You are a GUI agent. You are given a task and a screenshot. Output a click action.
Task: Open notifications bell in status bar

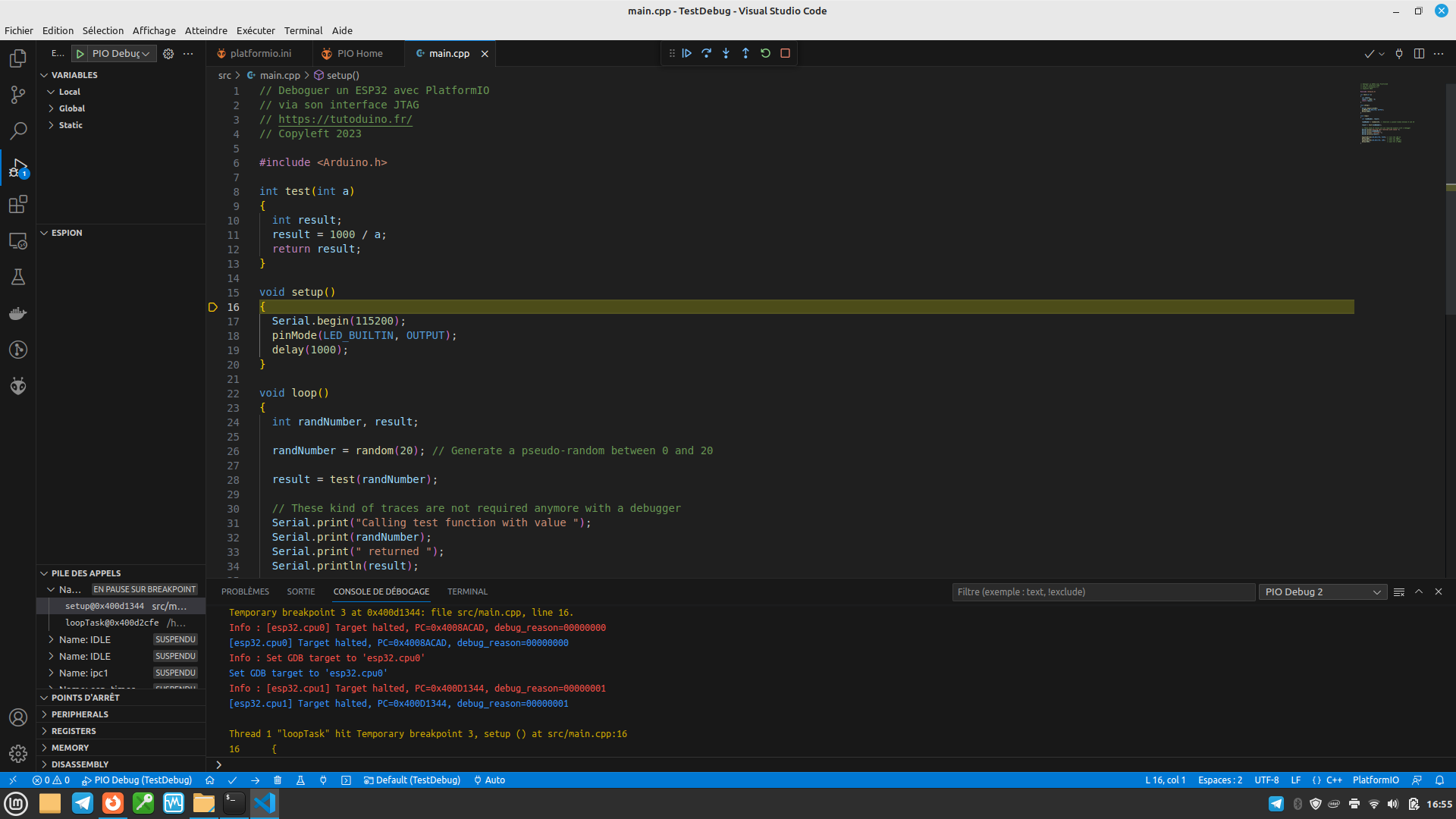(1439, 780)
